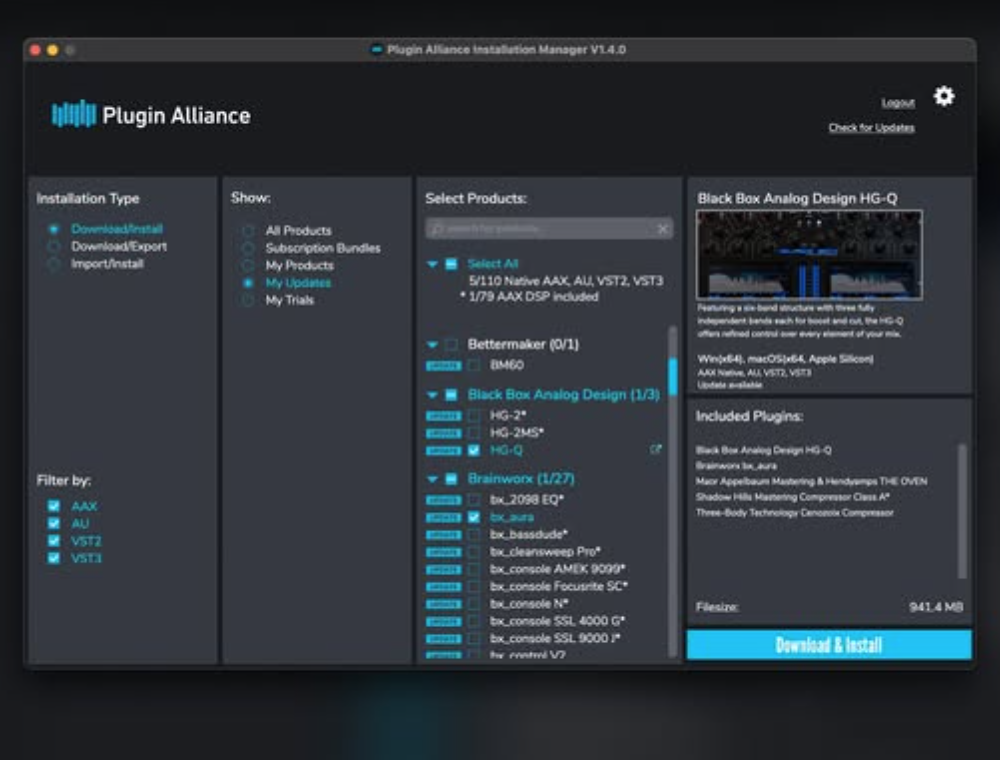Viewport: 1000px width, 760px height.
Task: Open the external link icon for HG-Q
Action: (655, 449)
